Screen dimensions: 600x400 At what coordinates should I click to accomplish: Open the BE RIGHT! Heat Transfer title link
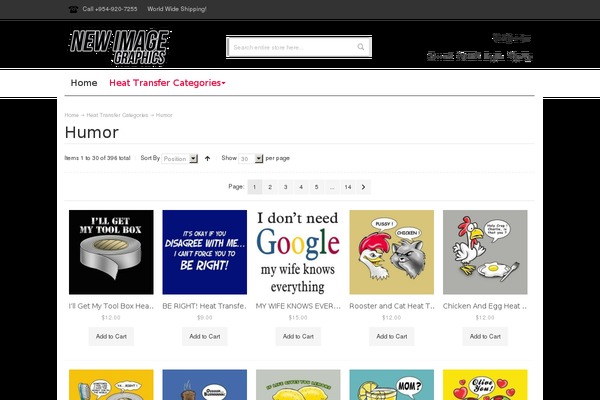(x=205, y=306)
